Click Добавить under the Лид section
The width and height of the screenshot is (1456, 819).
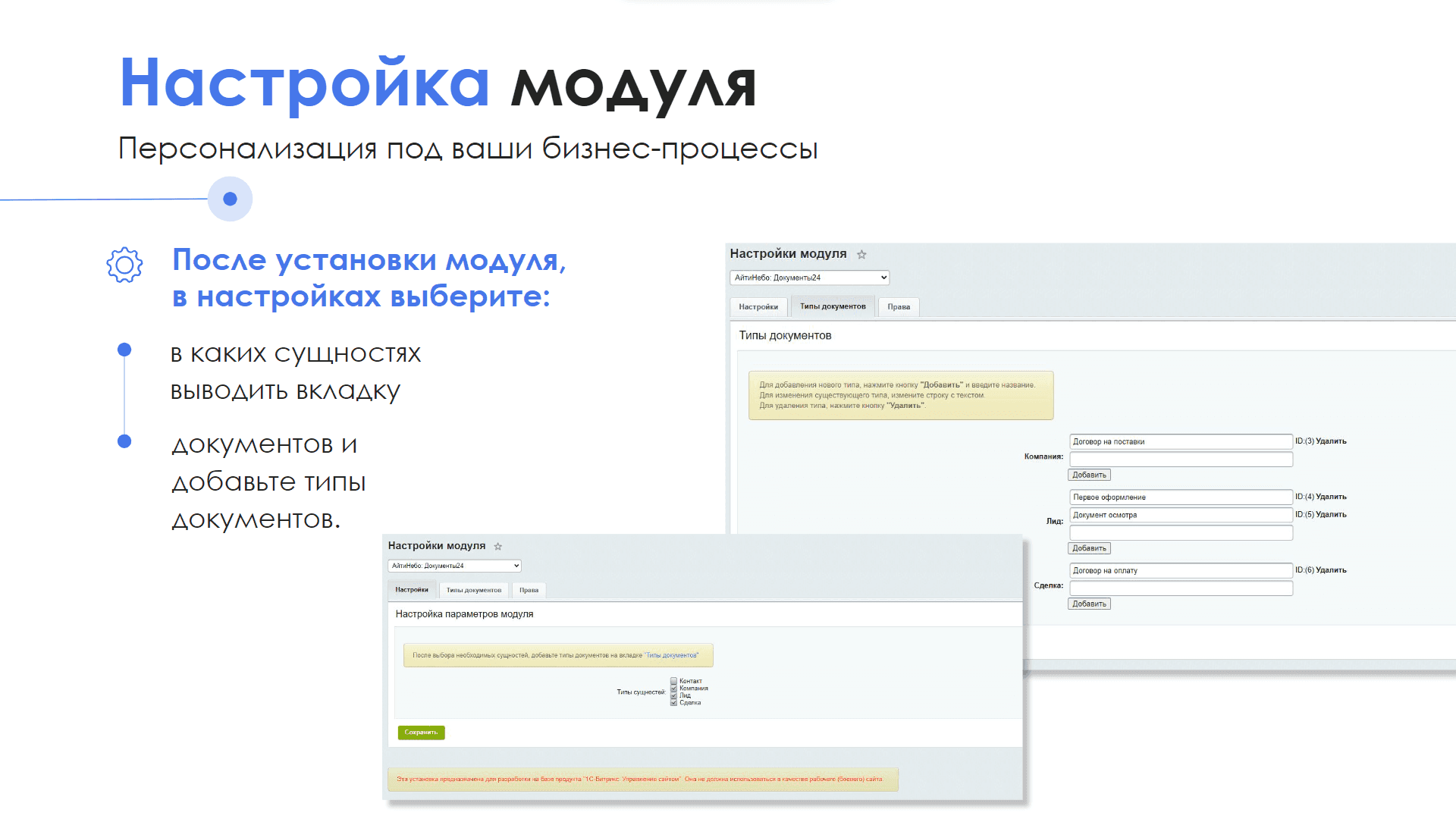click(x=1089, y=548)
